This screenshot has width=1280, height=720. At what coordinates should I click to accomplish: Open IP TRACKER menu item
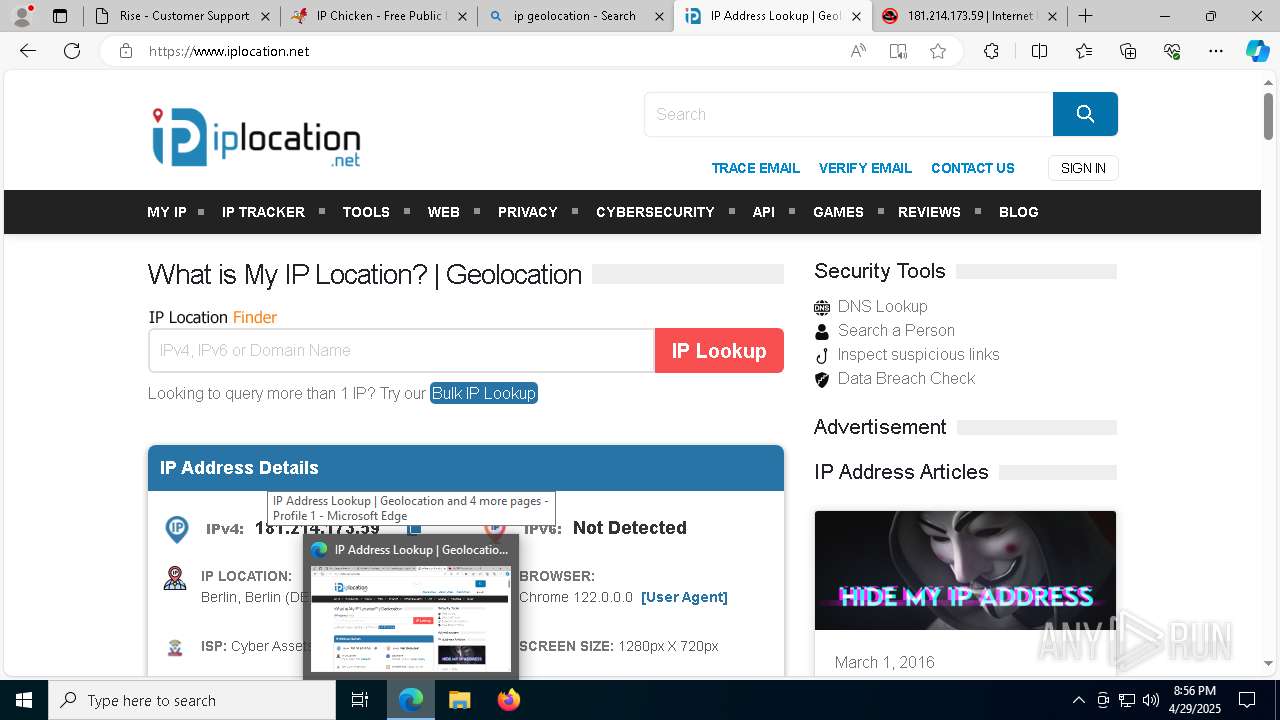[263, 212]
